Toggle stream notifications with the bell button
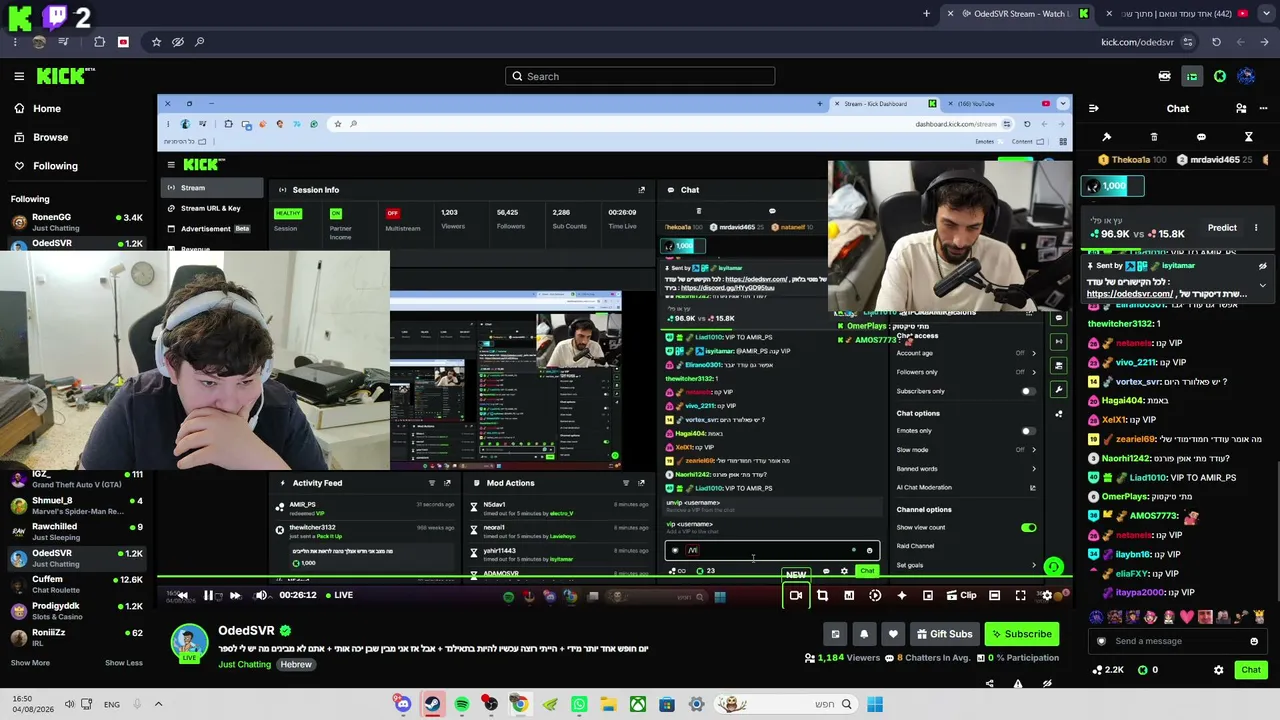 (864, 634)
